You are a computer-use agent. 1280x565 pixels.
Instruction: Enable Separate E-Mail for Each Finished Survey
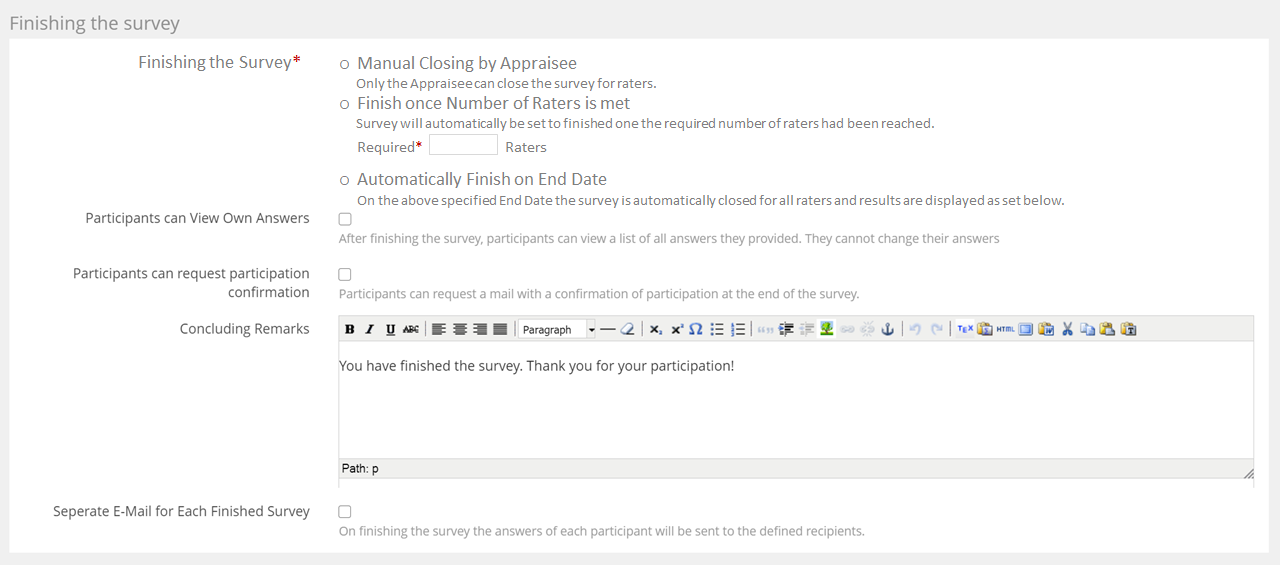click(345, 512)
